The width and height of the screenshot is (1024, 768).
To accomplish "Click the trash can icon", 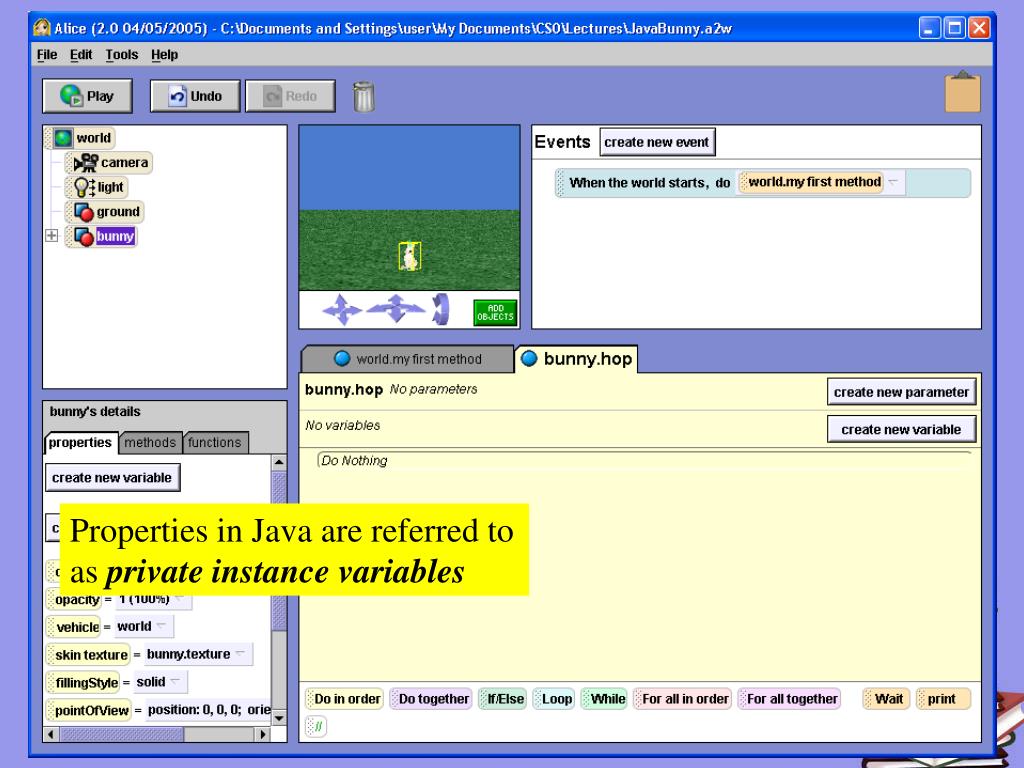I will point(365,97).
